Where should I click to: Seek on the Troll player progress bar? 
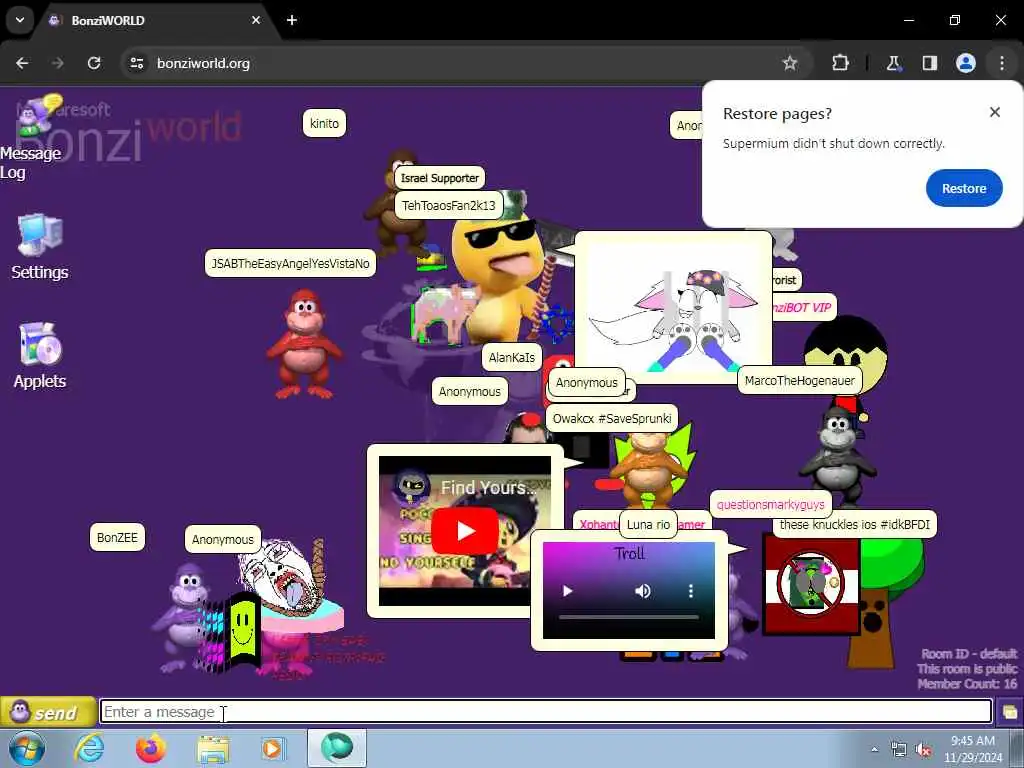(628, 616)
